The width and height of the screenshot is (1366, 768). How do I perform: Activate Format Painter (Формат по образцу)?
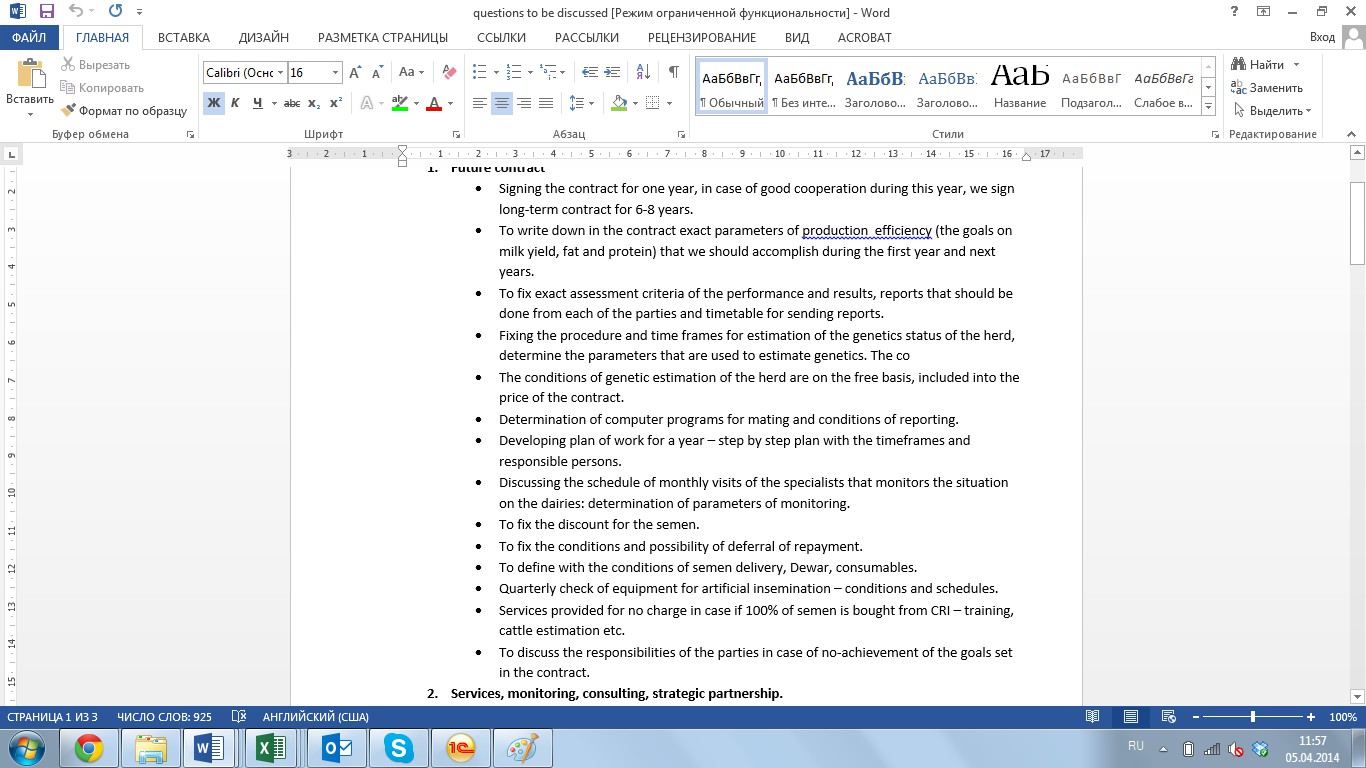[x=124, y=111]
